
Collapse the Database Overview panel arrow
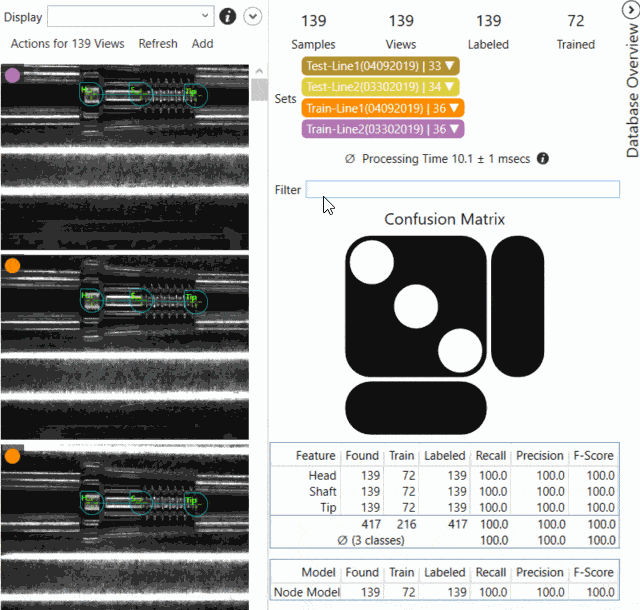(631, 10)
